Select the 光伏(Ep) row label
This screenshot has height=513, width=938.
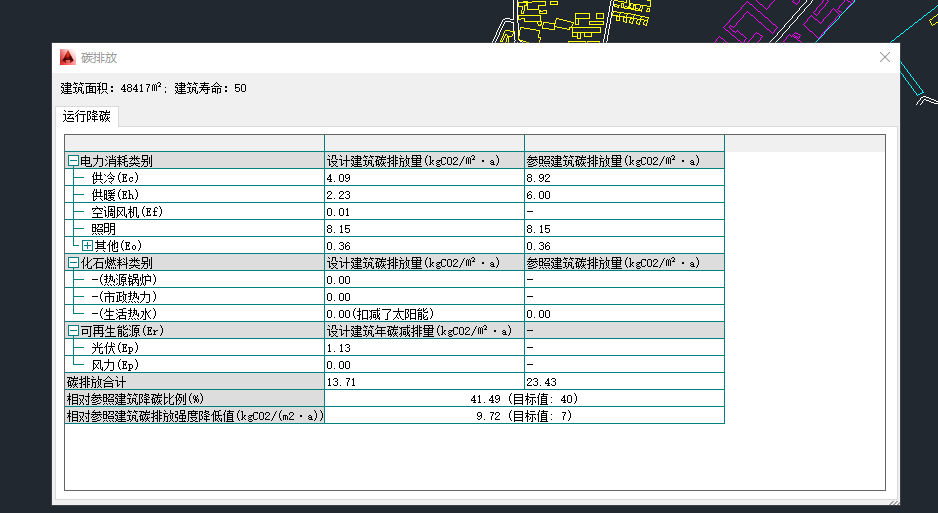tap(114, 348)
